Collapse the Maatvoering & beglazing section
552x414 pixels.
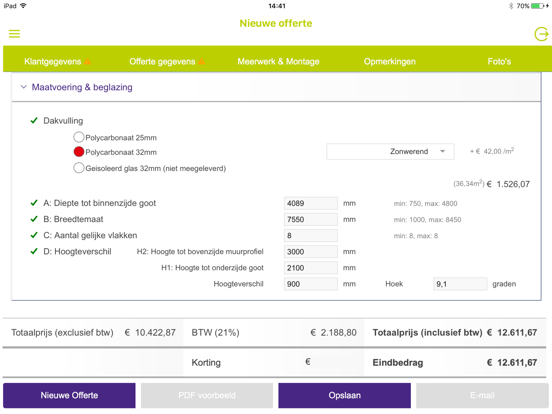pyautogui.click(x=24, y=87)
